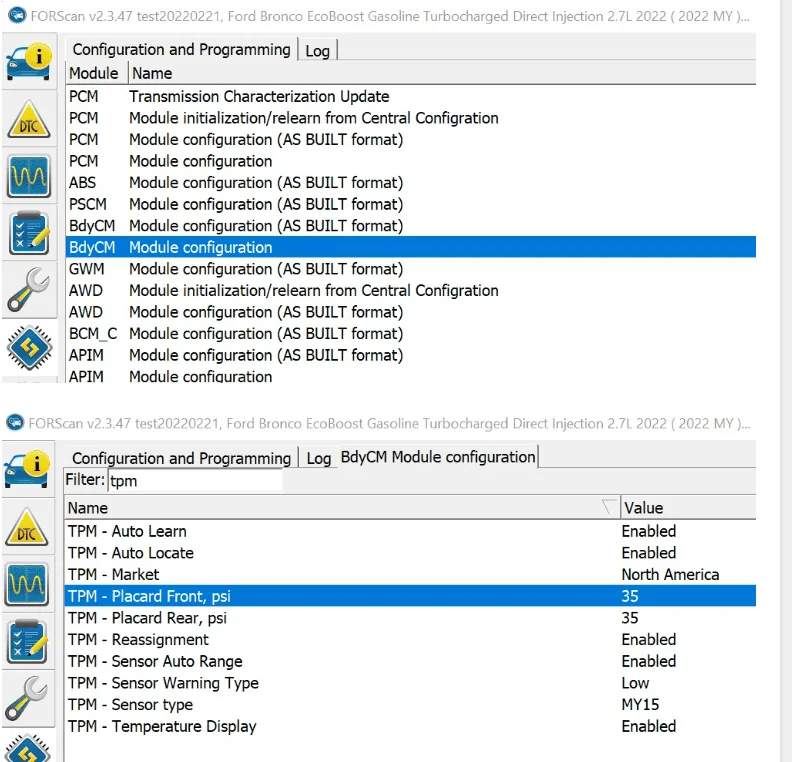Open DTC icon in top window sidebar
The width and height of the screenshot is (792, 762).
[x=29, y=120]
